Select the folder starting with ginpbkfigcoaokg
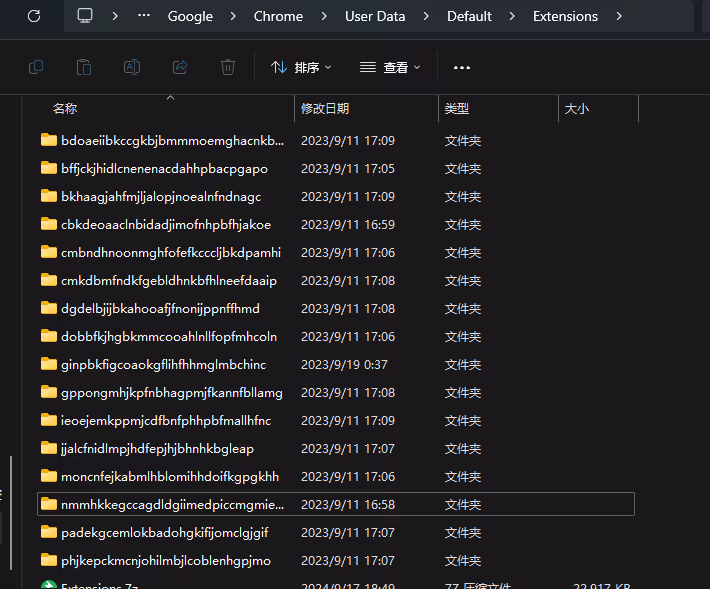The image size is (710, 589). coord(163,364)
